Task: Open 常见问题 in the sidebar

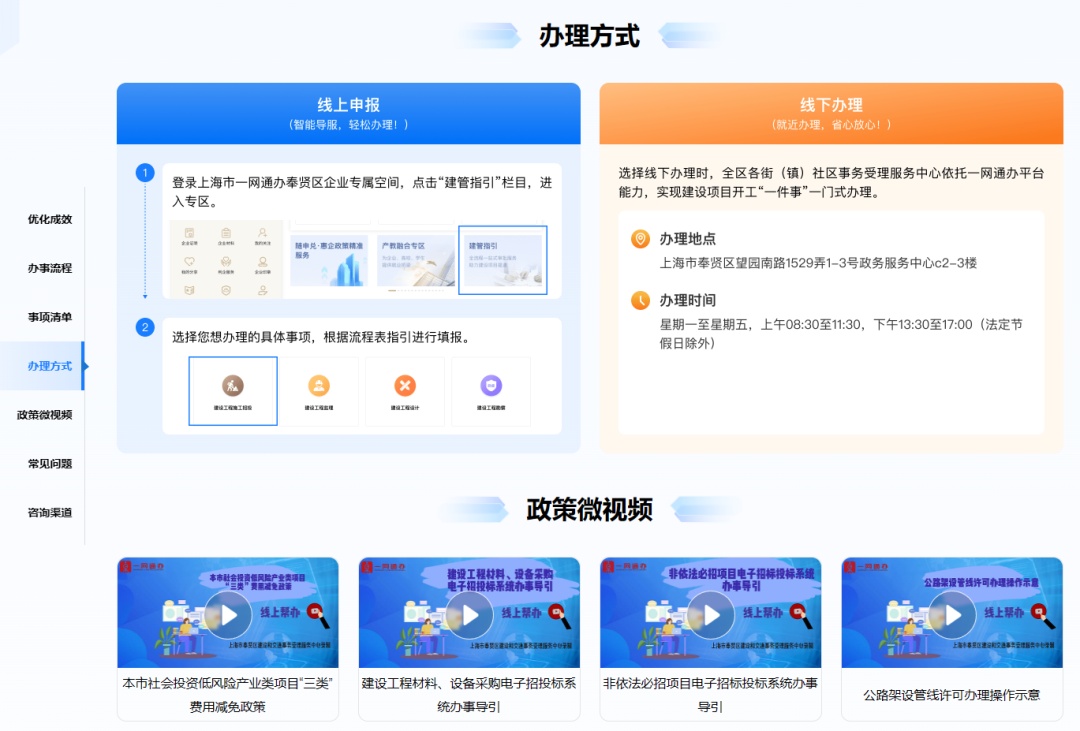Action: [x=50, y=464]
